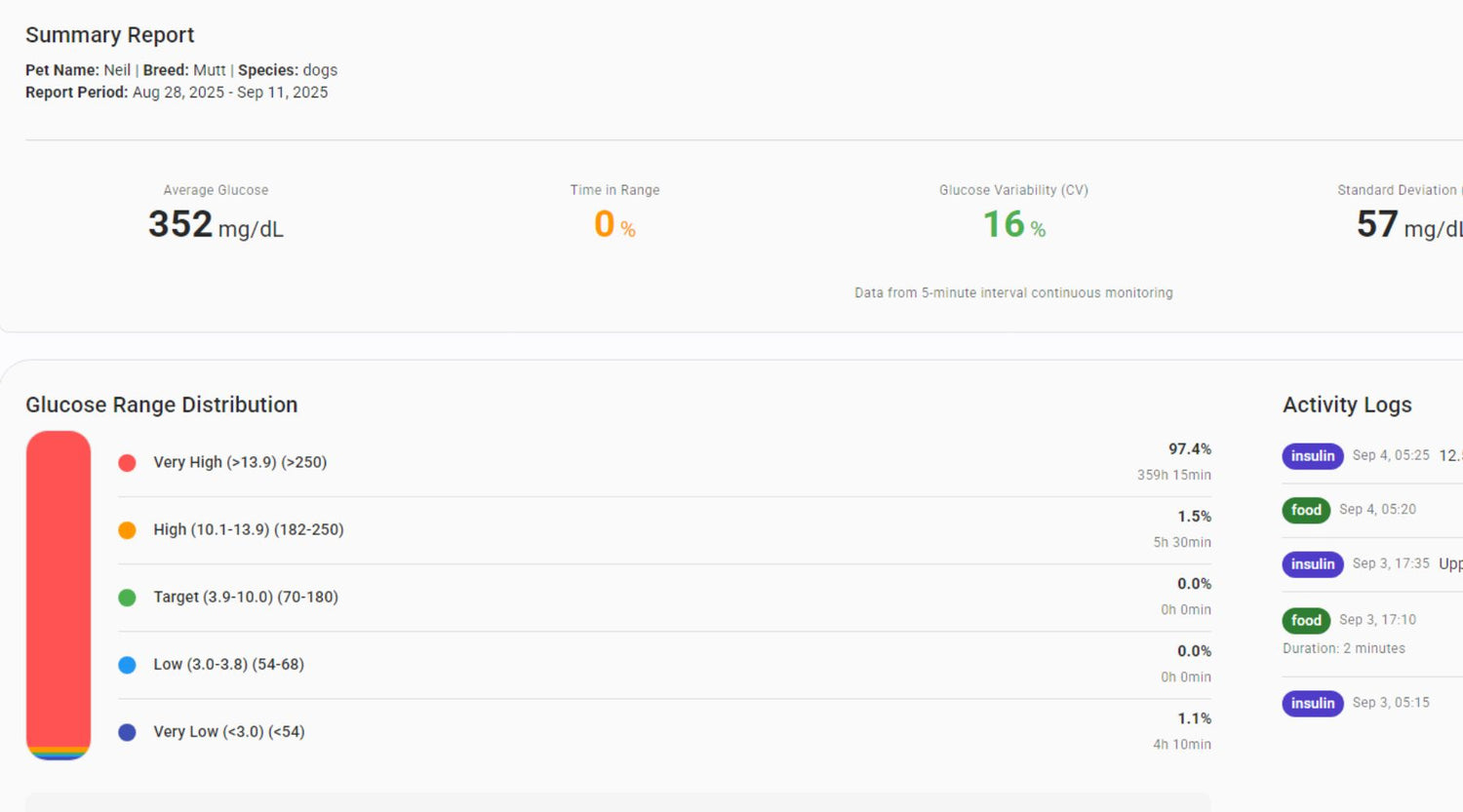
Task: Click the Glucose Variability 16% value
Action: click(1013, 225)
